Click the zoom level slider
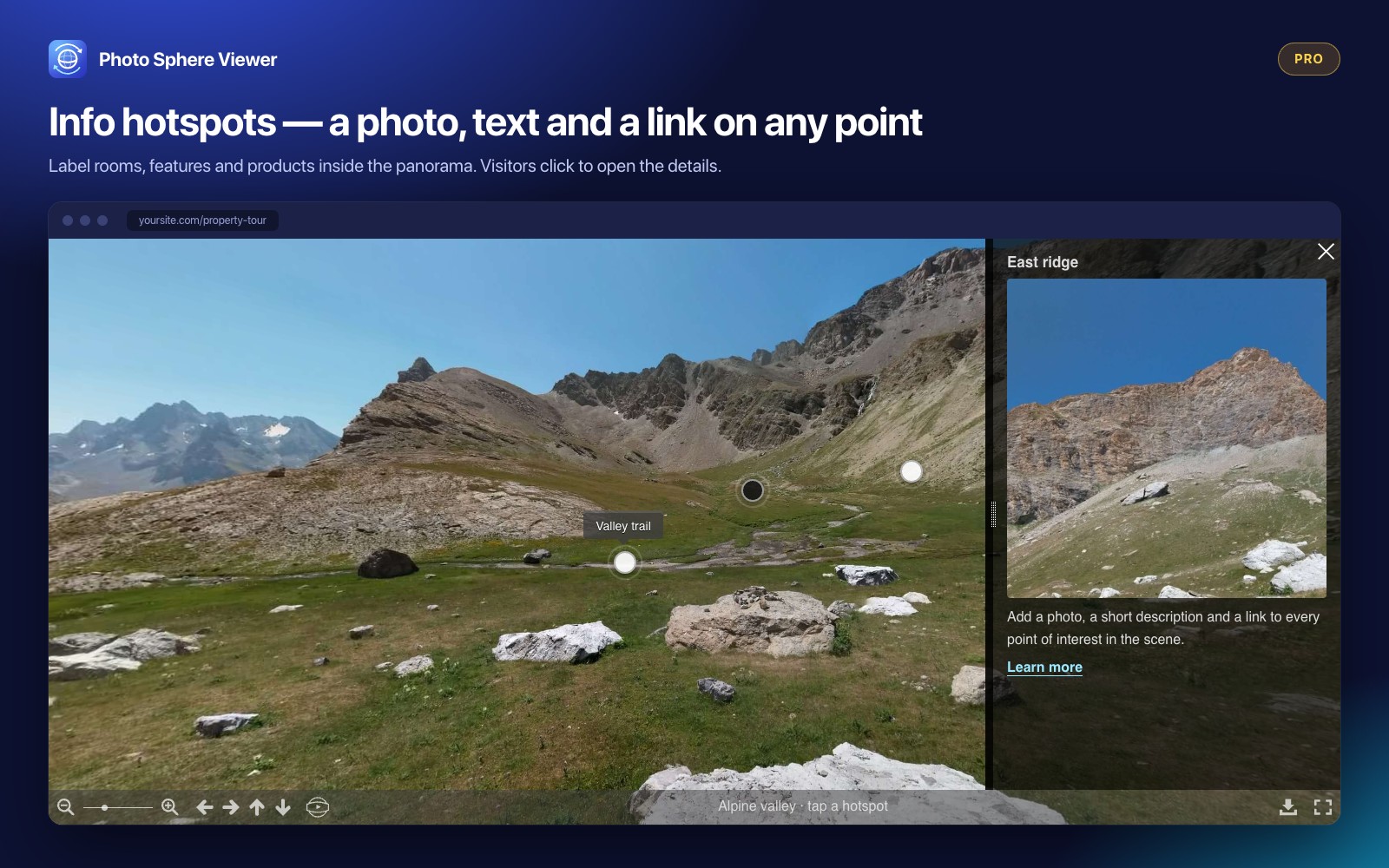Screen dimensions: 1389x868 (118, 807)
